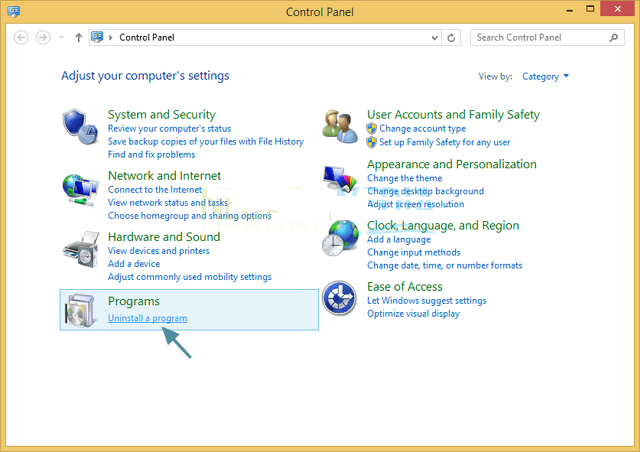Click the title bar Control Panel system icon

(x=13, y=11)
